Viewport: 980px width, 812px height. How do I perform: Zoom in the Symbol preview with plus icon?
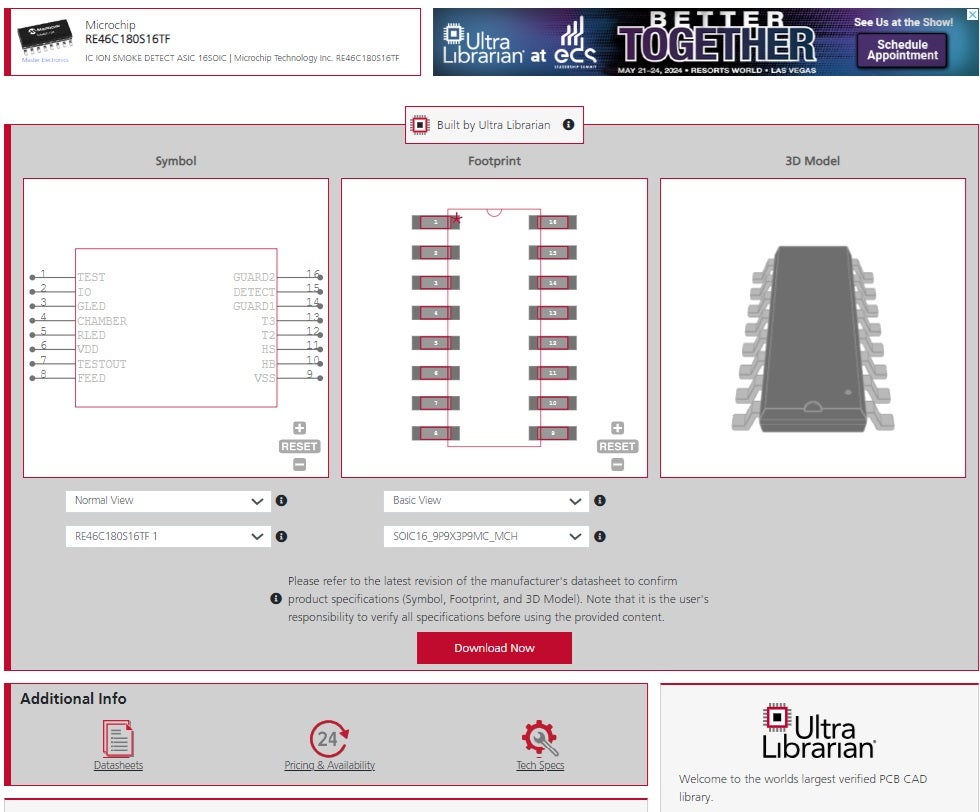(299, 428)
